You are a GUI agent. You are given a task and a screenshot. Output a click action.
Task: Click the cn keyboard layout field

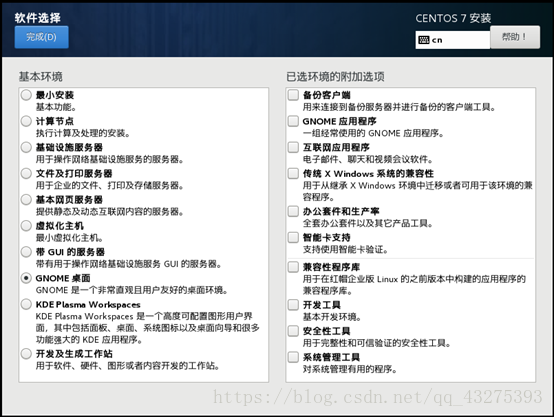pyautogui.click(x=453, y=40)
